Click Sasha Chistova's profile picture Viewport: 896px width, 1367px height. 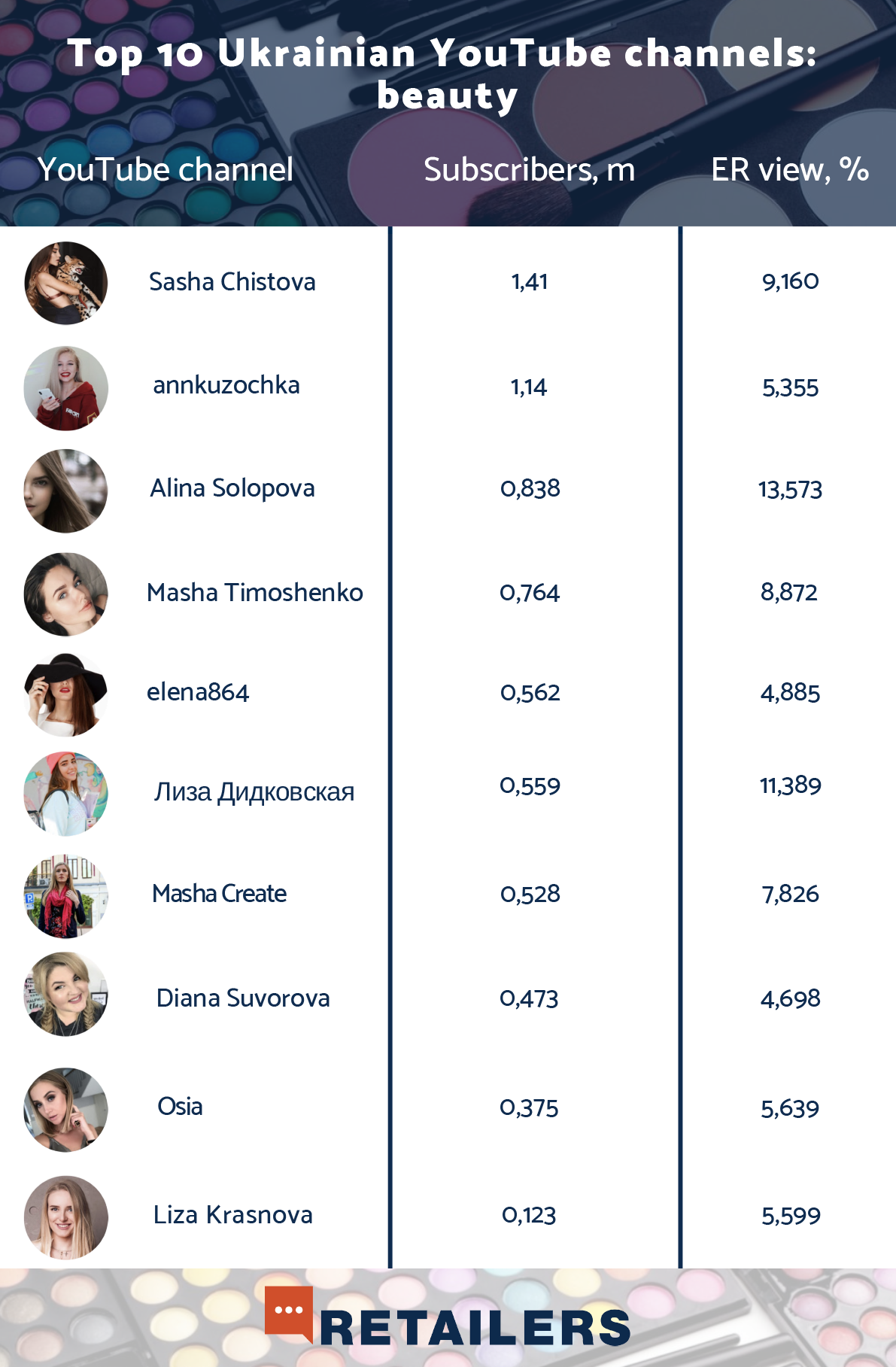pyautogui.click(x=66, y=283)
